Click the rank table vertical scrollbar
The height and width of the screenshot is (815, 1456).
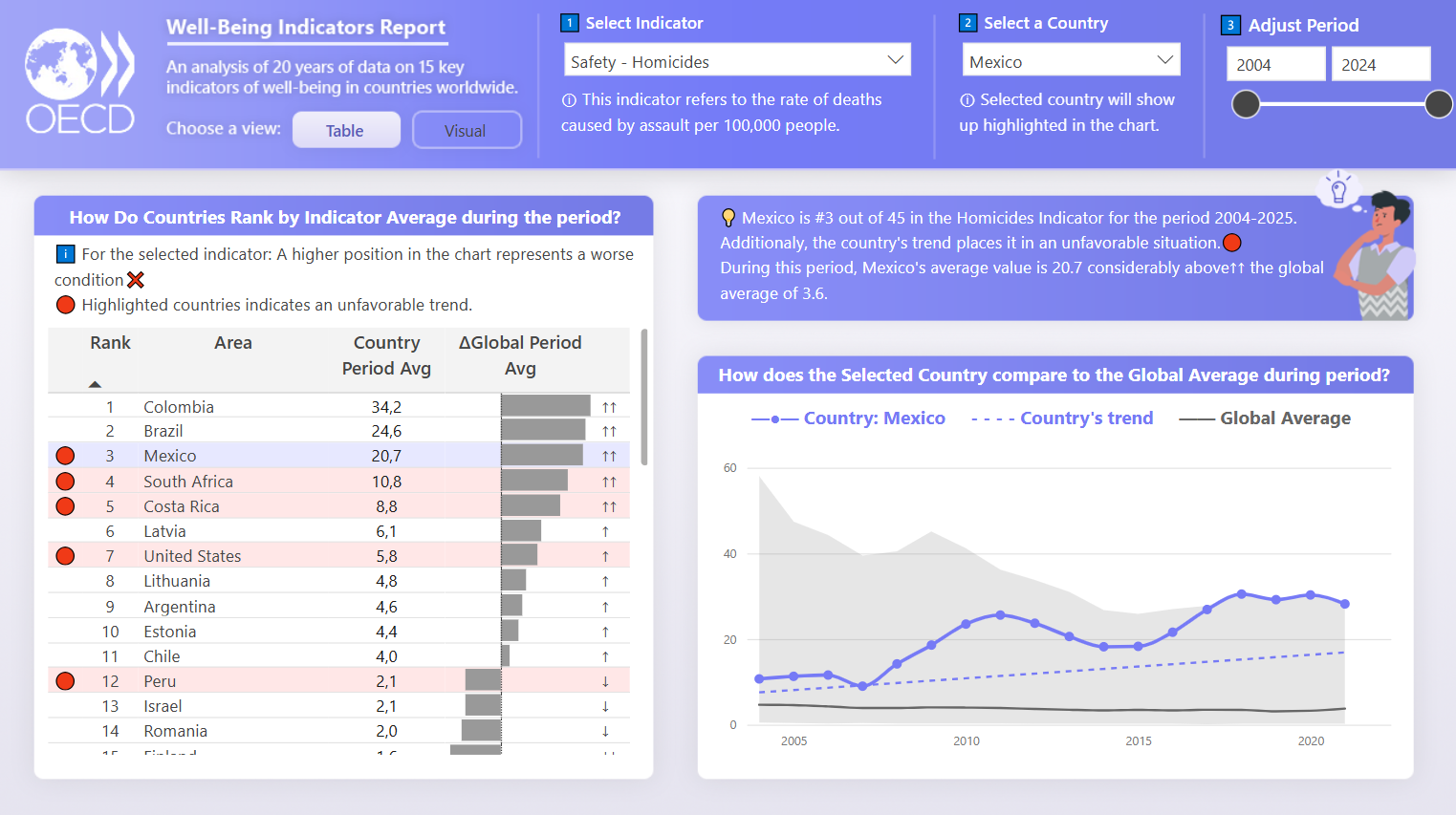click(x=644, y=397)
